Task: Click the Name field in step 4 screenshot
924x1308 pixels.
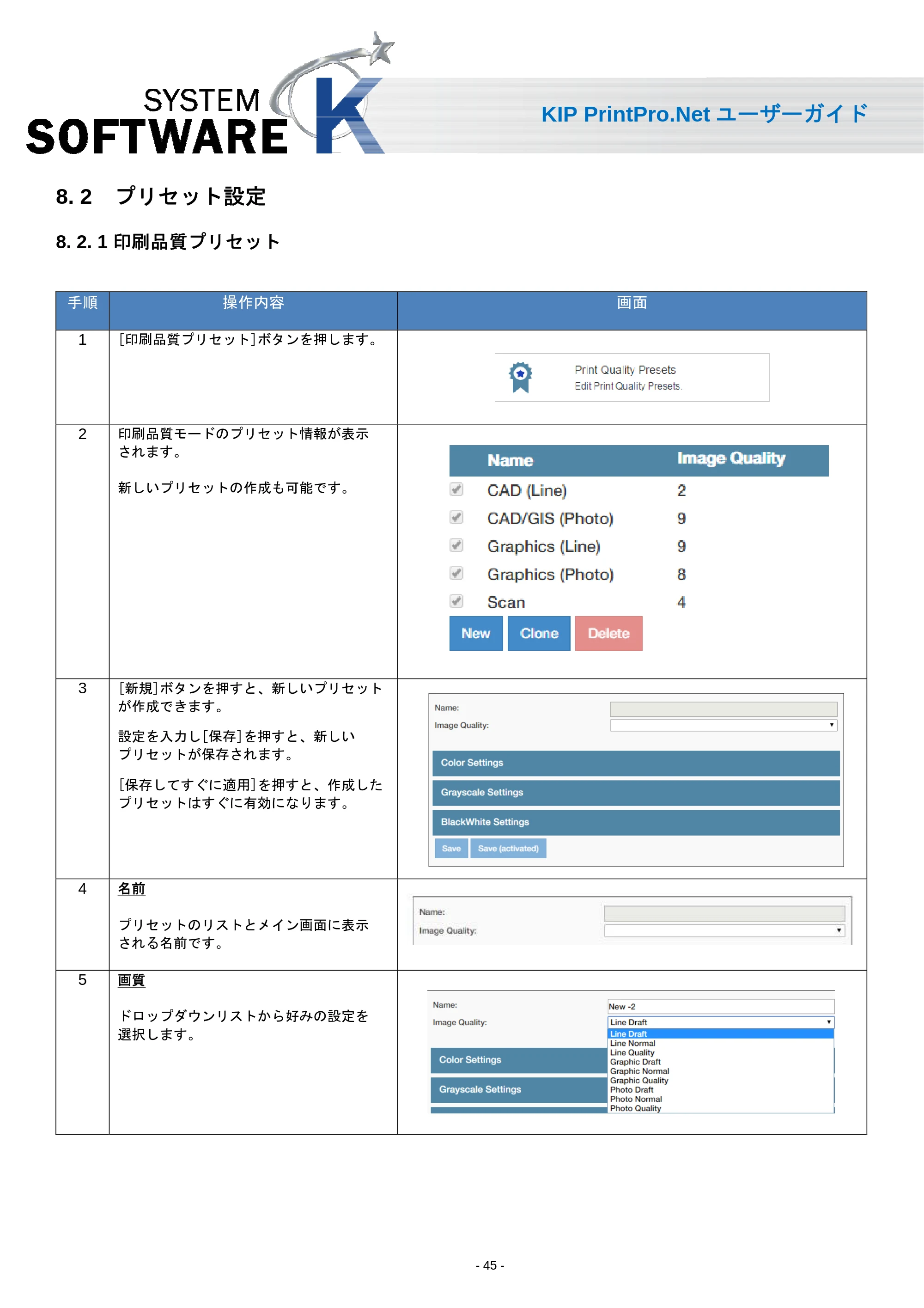Action: click(x=724, y=914)
